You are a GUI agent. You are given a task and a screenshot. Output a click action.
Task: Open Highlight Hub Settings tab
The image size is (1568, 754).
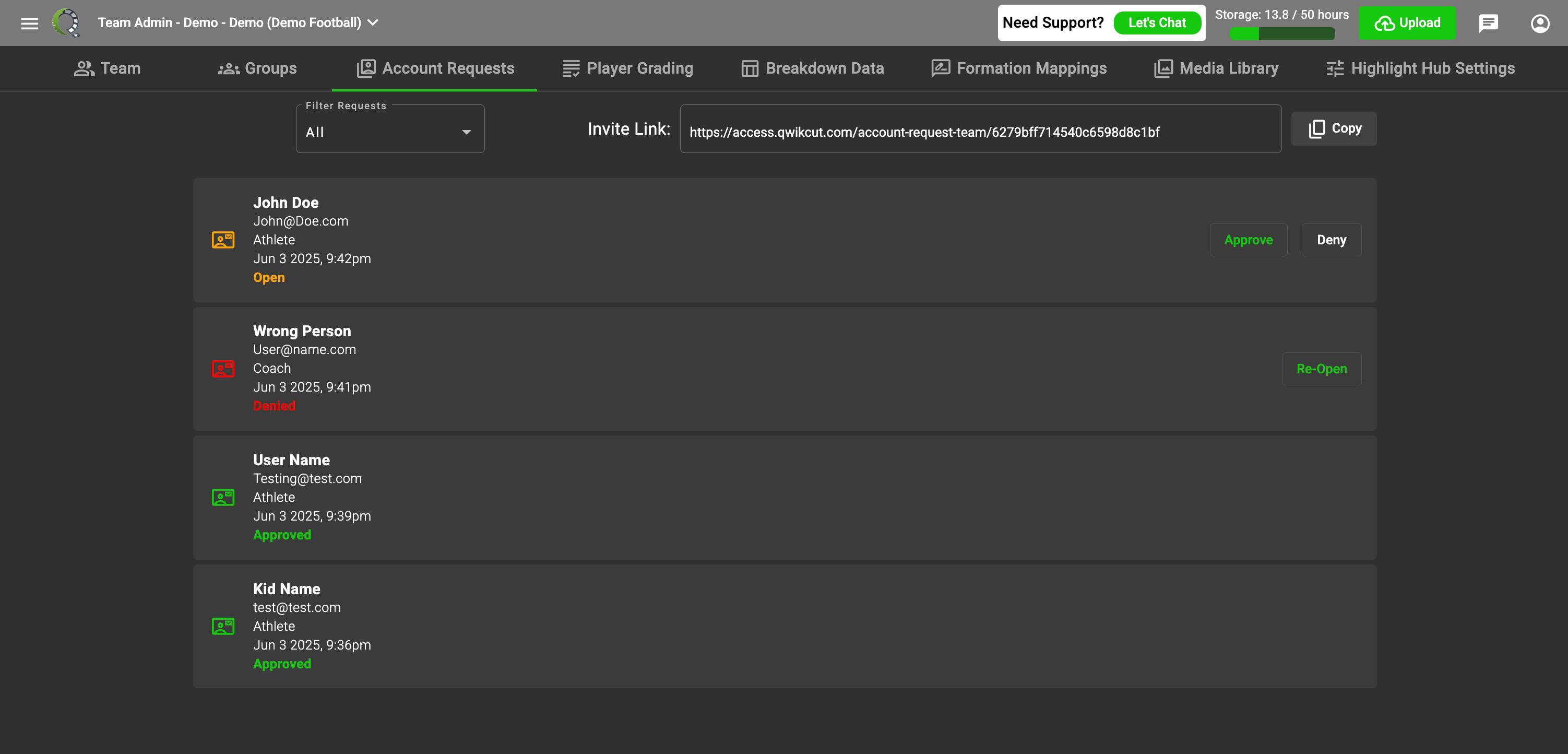pos(1421,68)
